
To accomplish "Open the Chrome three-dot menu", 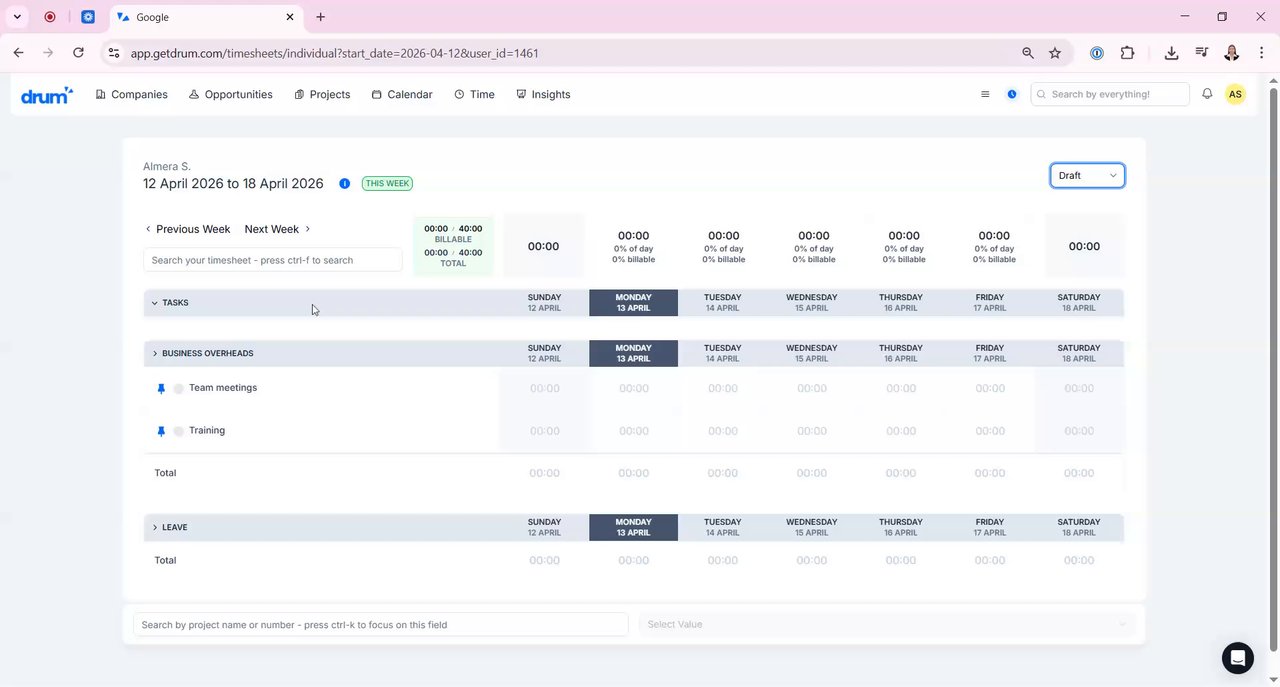I will point(1261,53).
